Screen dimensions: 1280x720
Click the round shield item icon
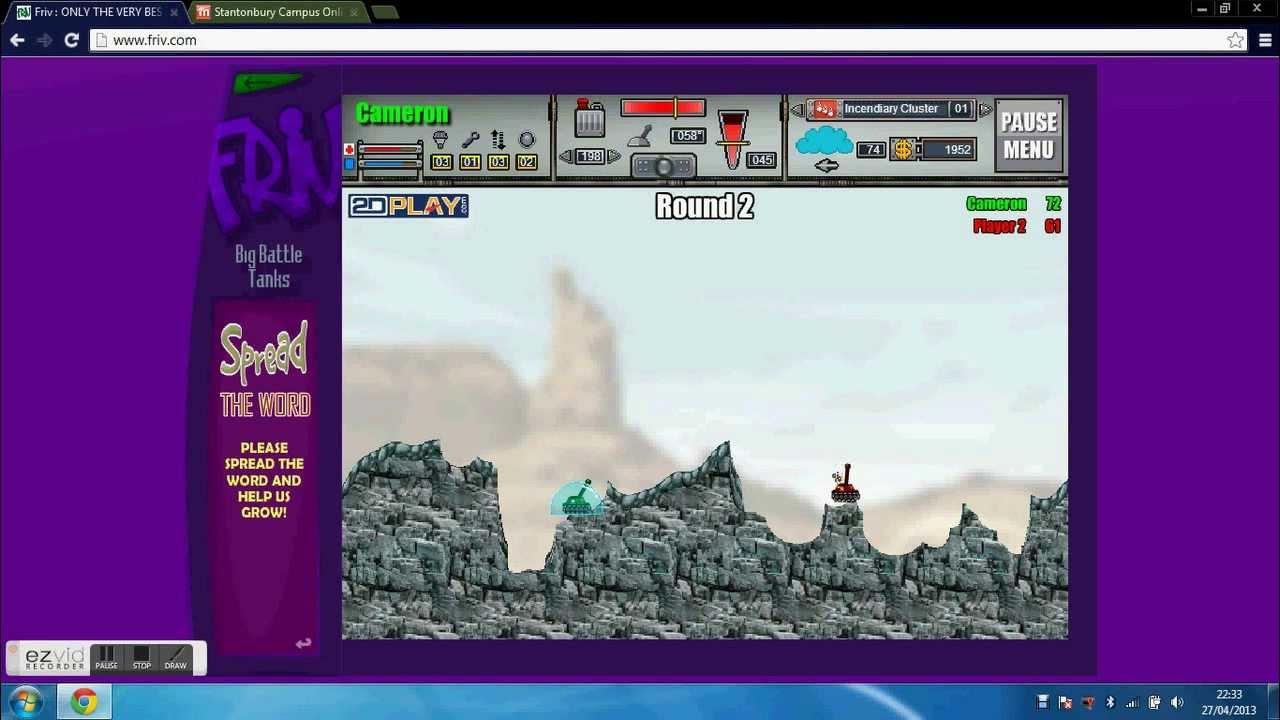pyautogui.click(x=527, y=141)
